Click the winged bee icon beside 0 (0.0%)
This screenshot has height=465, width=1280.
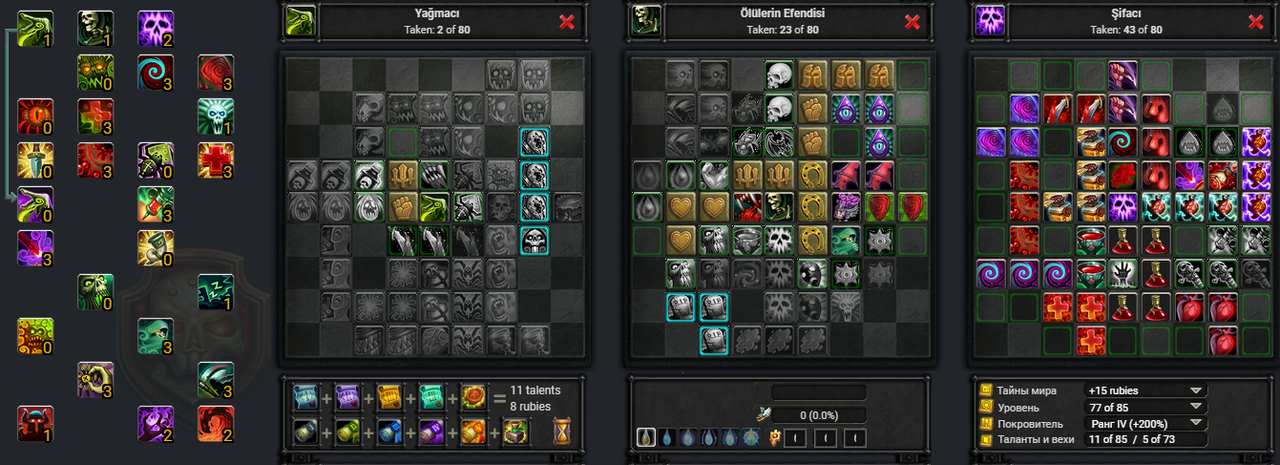pyautogui.click(x=762, y=414)
